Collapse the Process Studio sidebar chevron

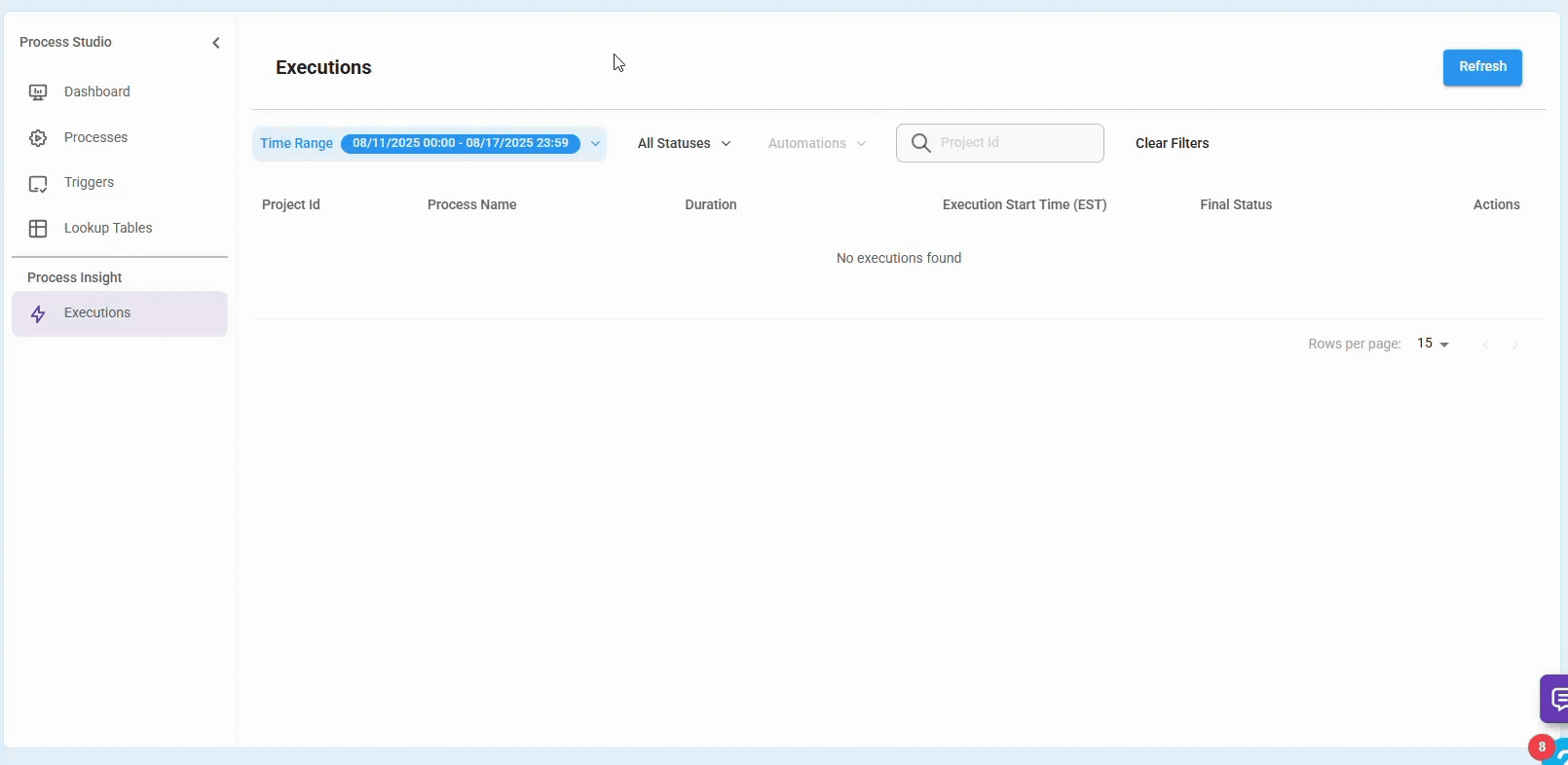tap(216, 43)
